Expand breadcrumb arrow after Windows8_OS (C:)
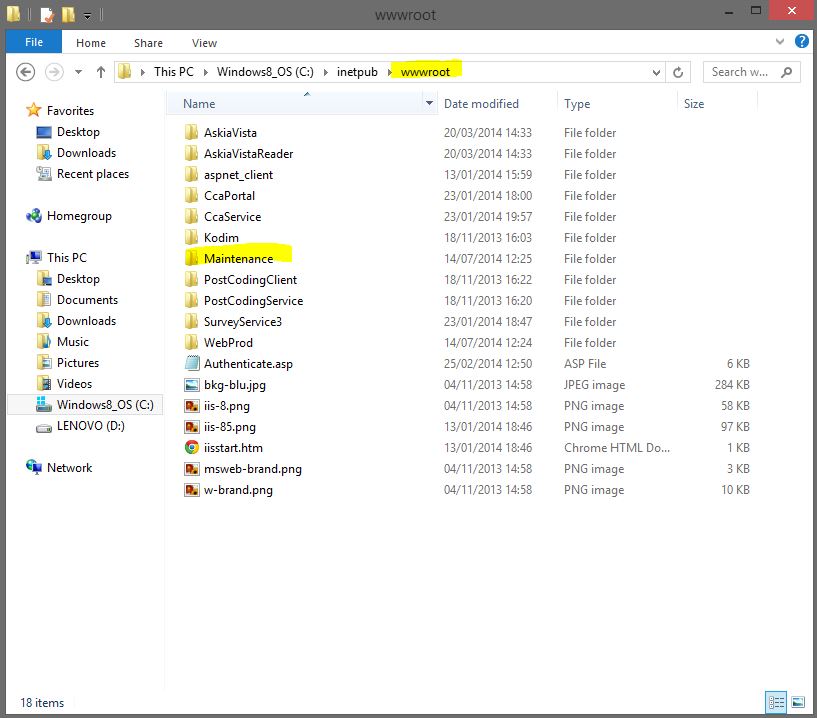 point(326,72)
